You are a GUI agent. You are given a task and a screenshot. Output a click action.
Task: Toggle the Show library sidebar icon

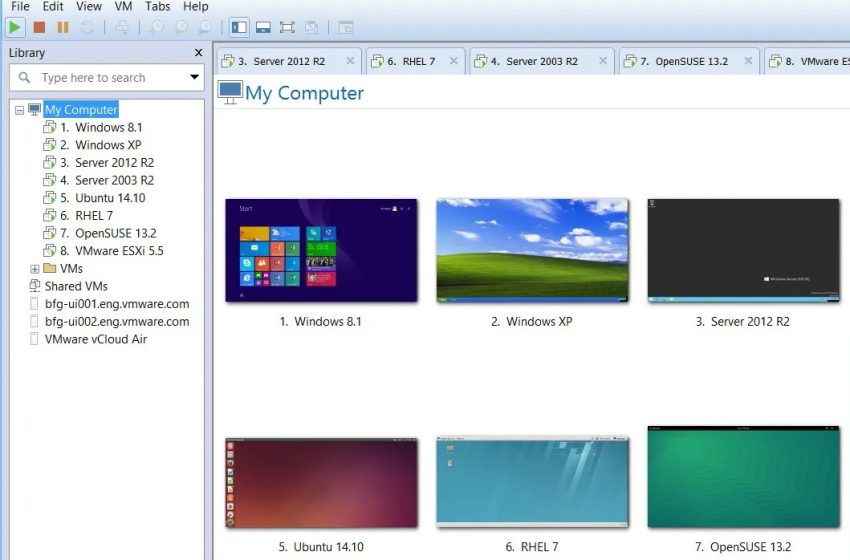tap(239, 27)
